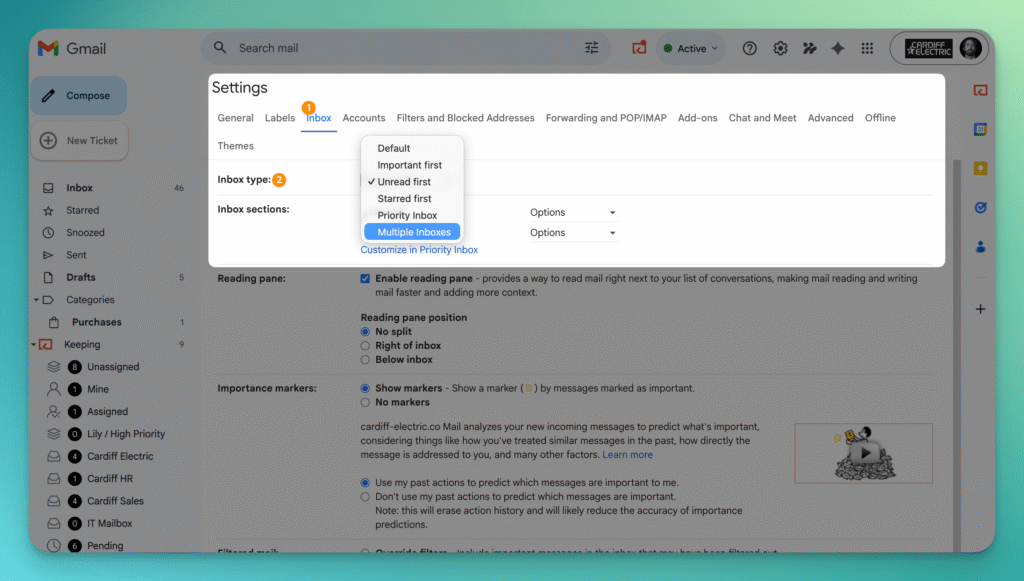Click Learn more link
This screenshot has height=581, width=1024.
[627, 455]
